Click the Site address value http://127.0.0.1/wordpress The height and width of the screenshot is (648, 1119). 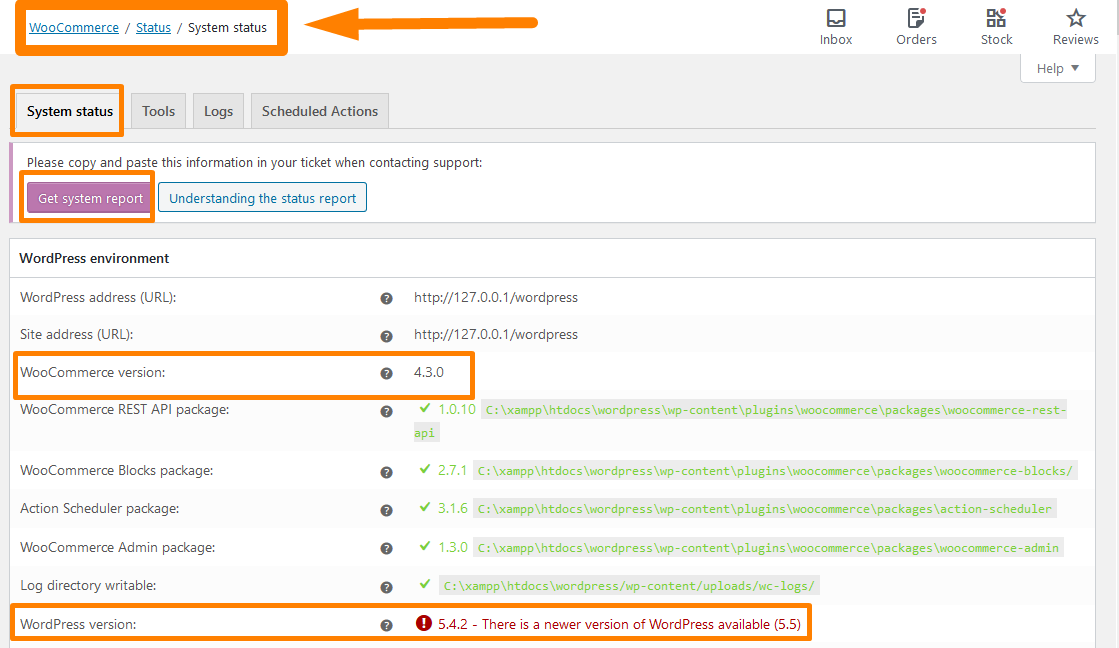[x=496, y=335]
